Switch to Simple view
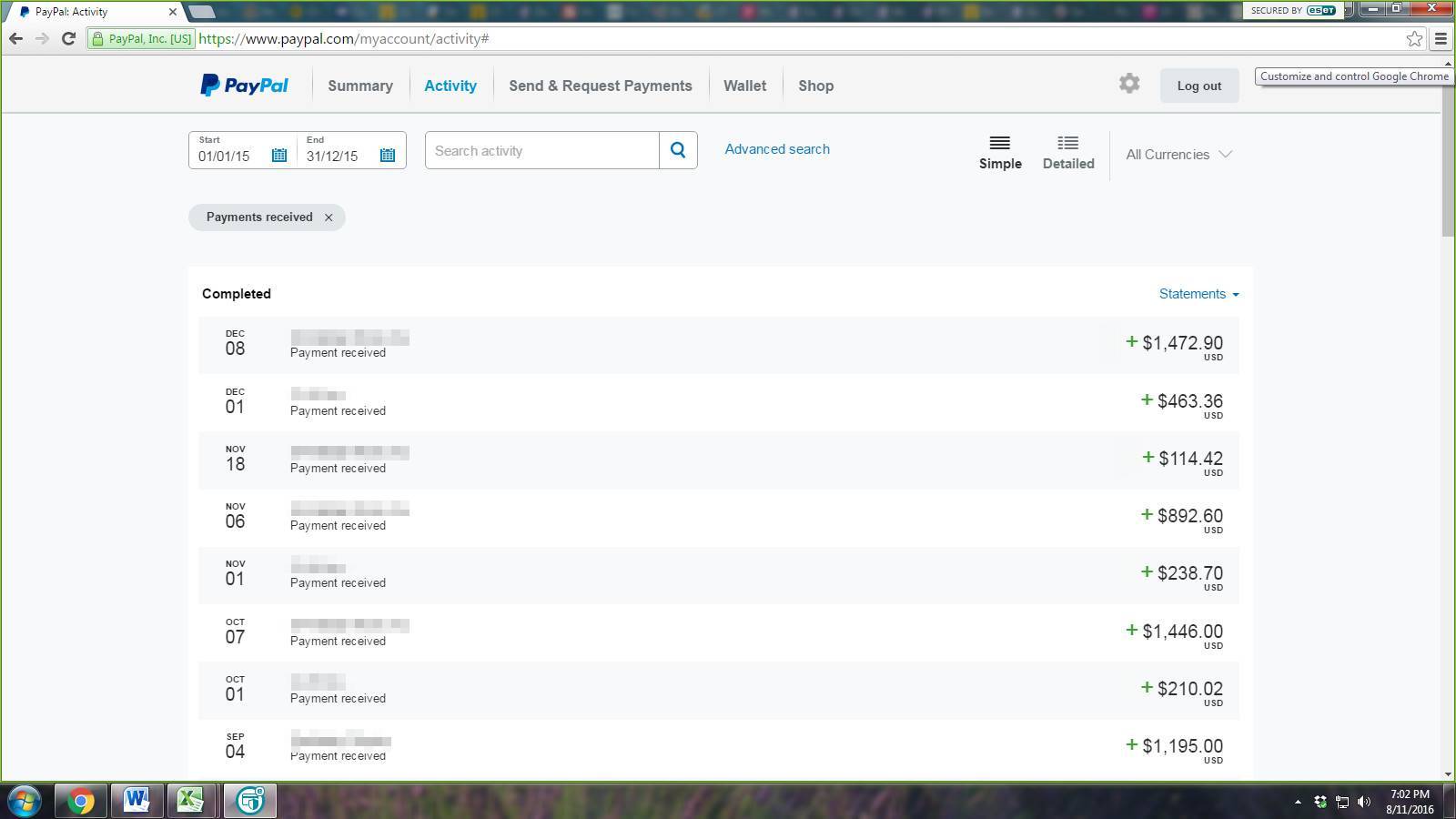 point(1000,152)
